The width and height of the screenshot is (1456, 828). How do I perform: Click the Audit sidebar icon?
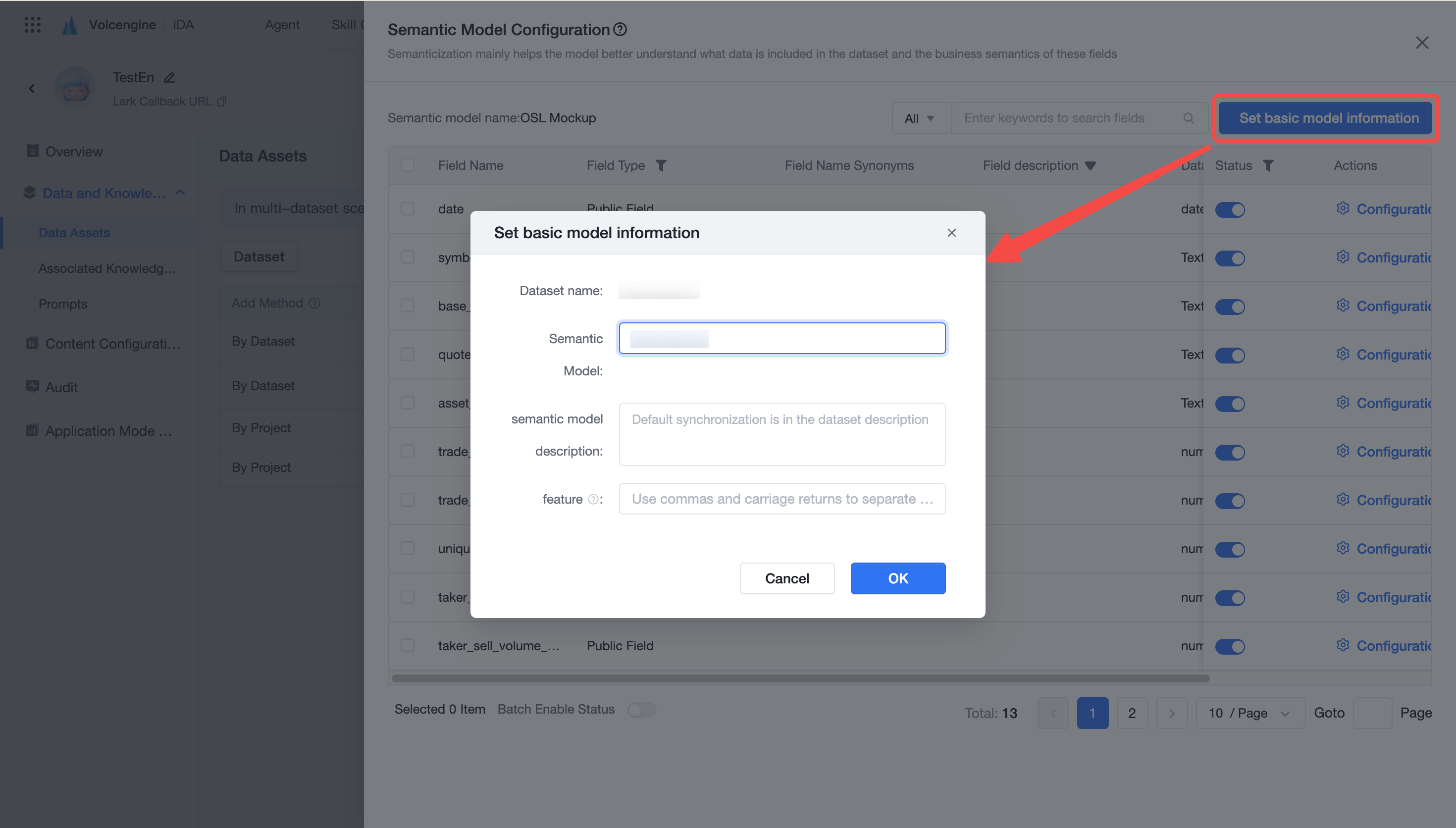point(32,386)
